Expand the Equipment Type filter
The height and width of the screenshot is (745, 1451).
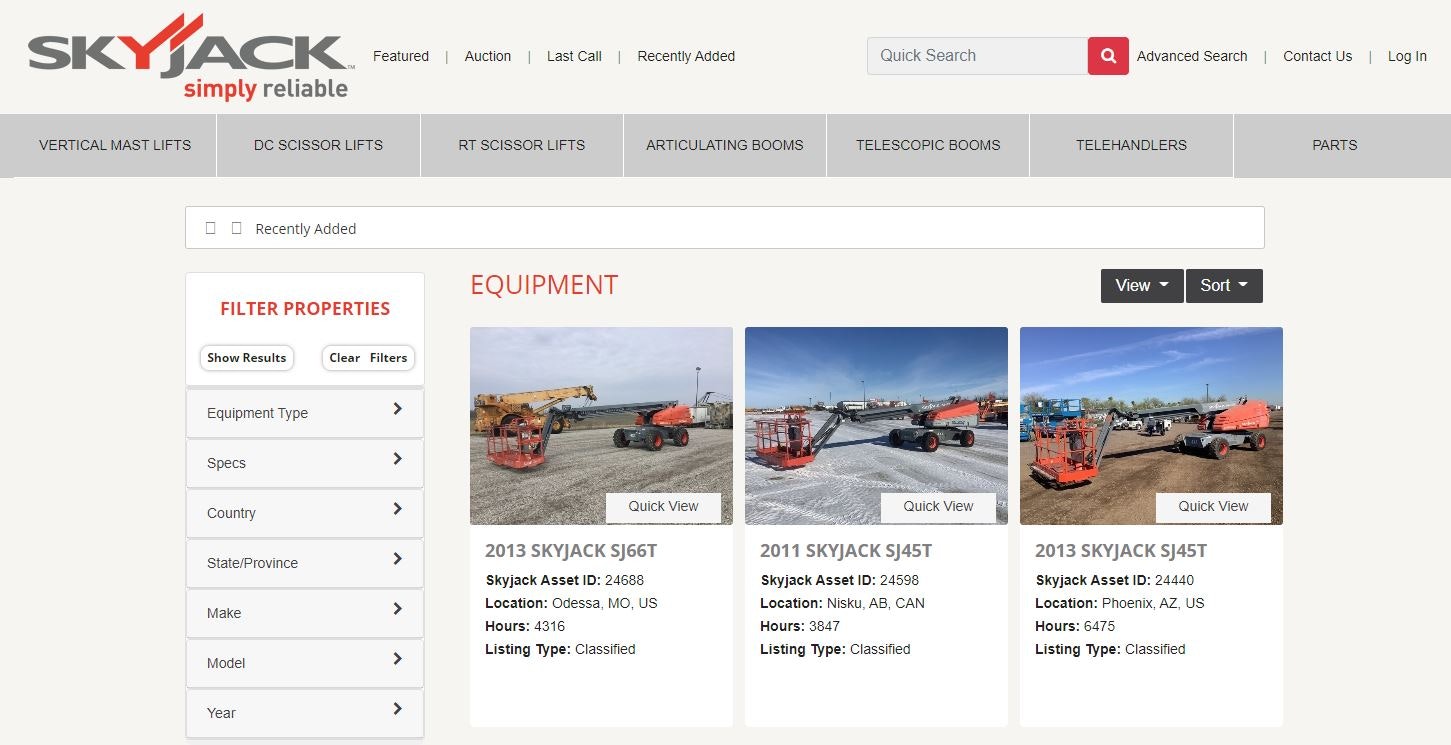pos(304,412)
